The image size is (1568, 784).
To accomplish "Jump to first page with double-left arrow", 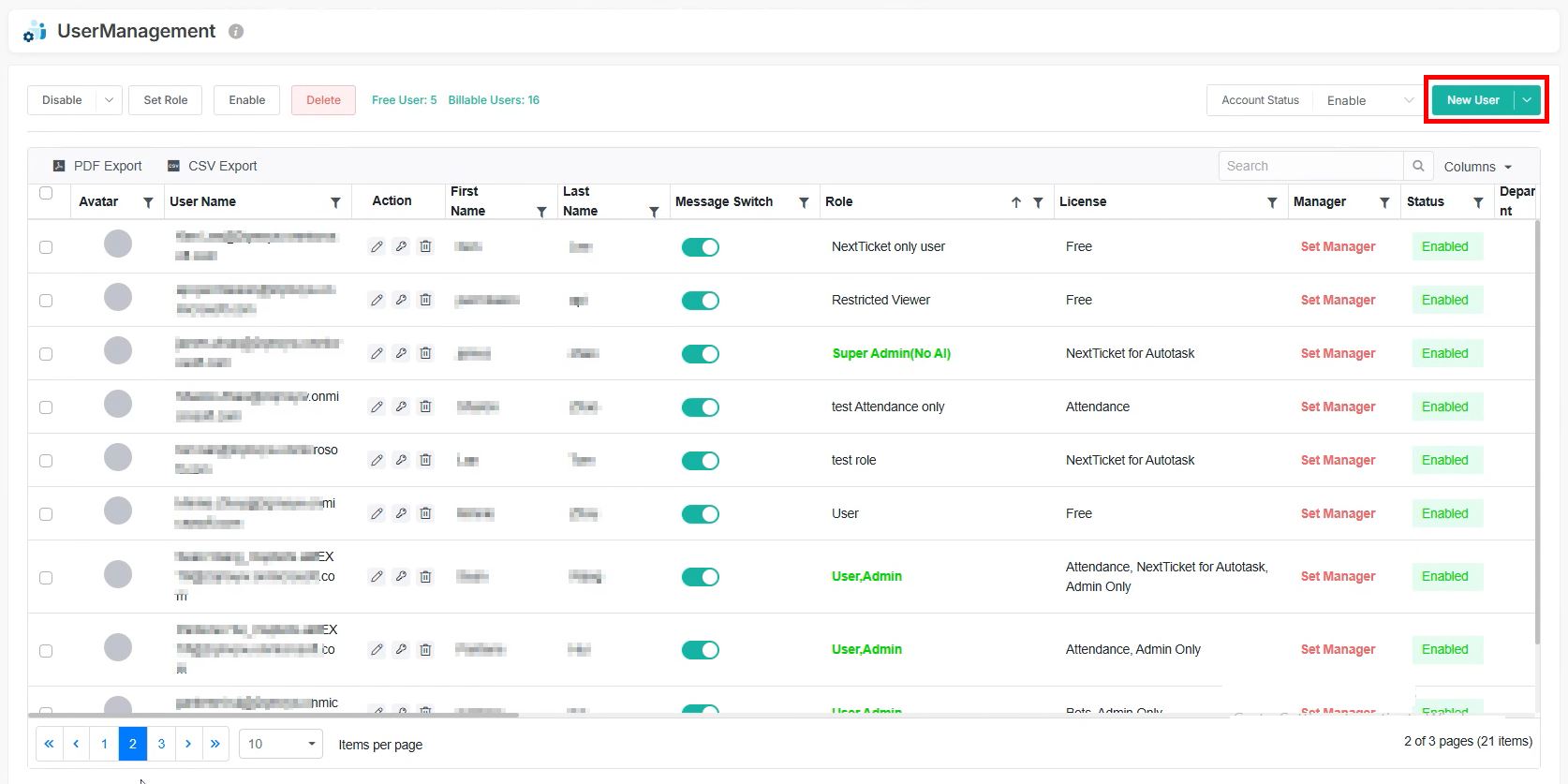I will (49, 744).
